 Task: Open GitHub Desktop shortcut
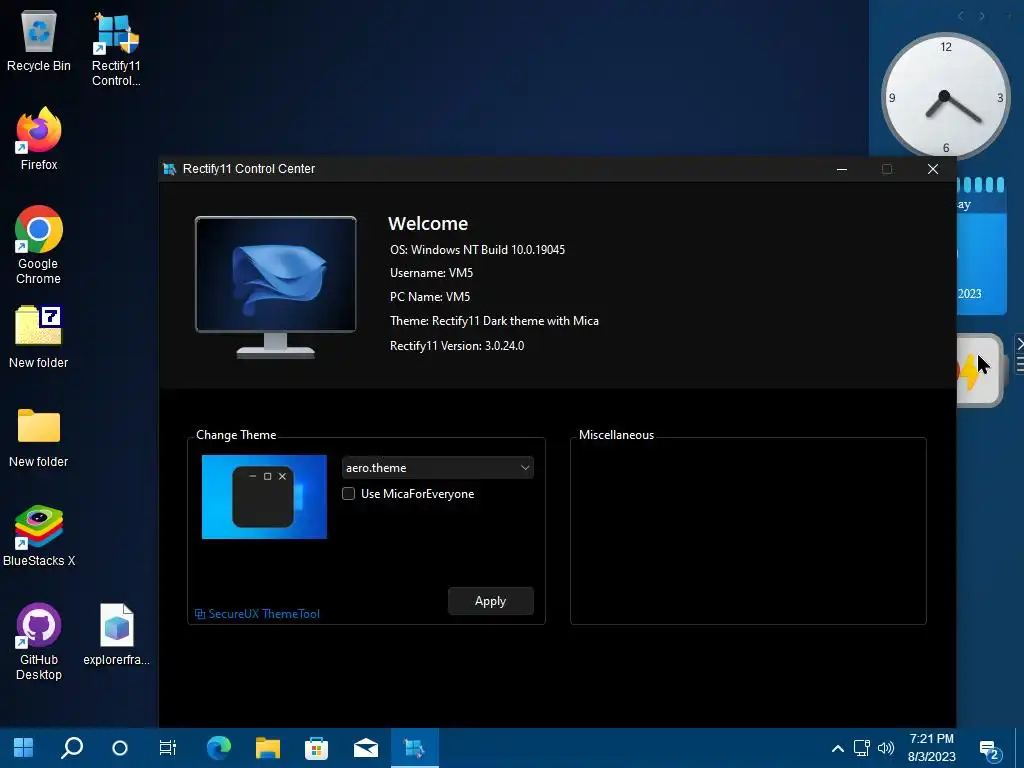[39, 642]
